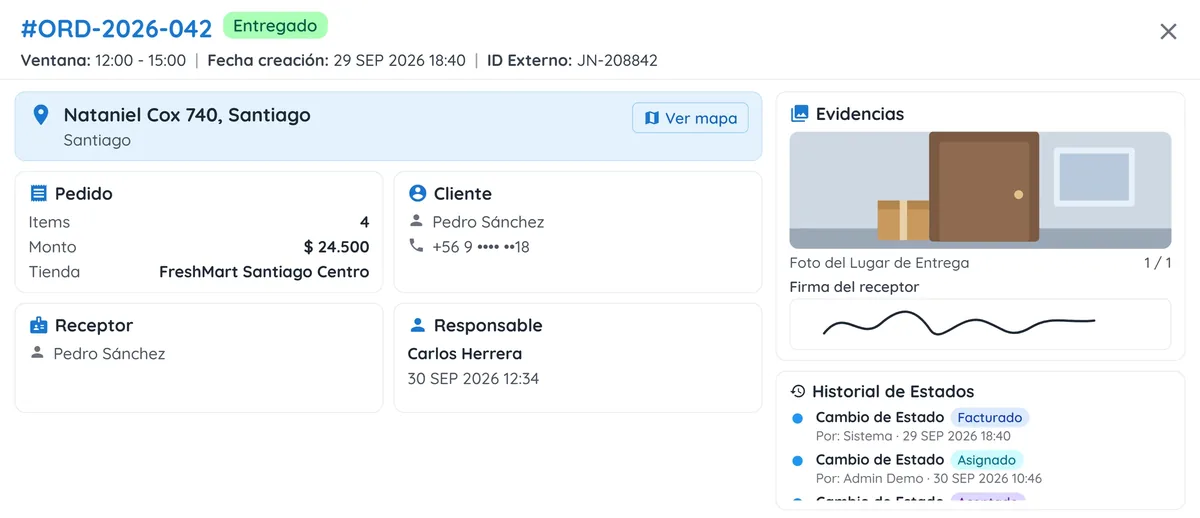Click map icon inside Ver mapa button
Image resolution: width=1200 pixels, height=518 pixels.
pos(652,118)
